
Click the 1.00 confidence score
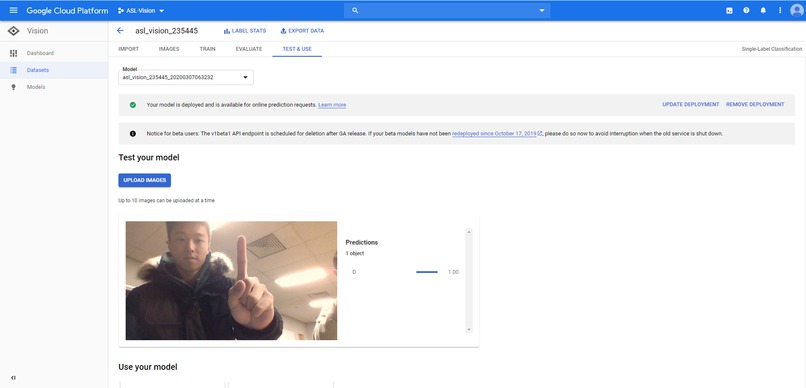453,272
